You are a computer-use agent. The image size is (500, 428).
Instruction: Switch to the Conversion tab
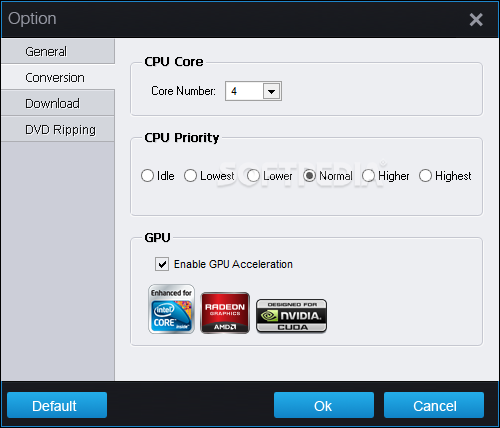pyautogui.click(x=58, y=77)
